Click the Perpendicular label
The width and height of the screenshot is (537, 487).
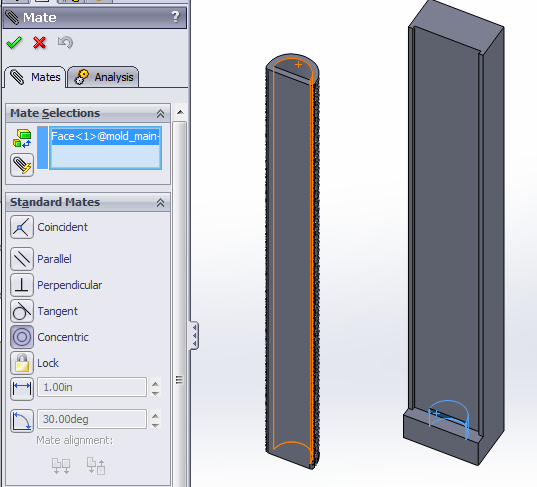coord(70,285)
